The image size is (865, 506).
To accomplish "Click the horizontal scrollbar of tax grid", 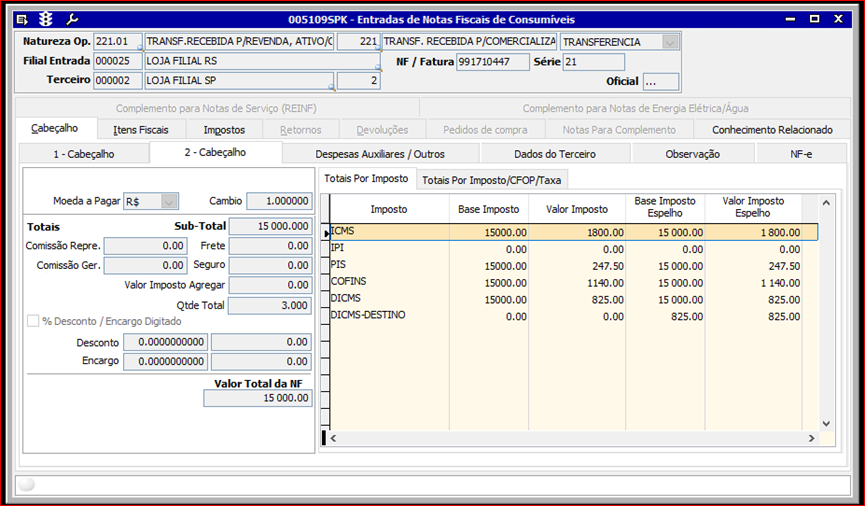I will coord(570,438).
